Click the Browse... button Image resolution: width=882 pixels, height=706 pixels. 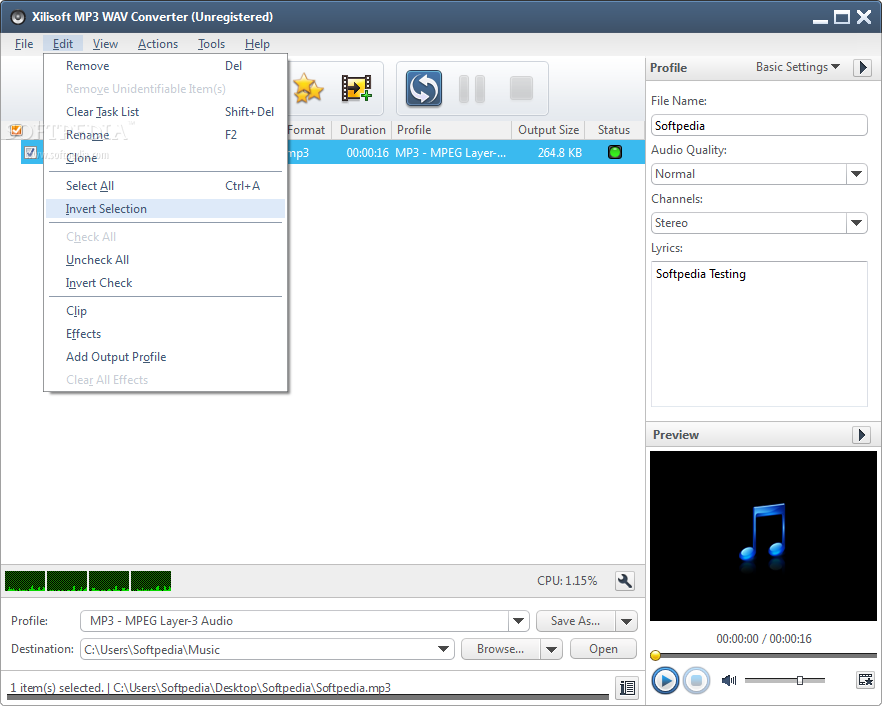(501, 649)
